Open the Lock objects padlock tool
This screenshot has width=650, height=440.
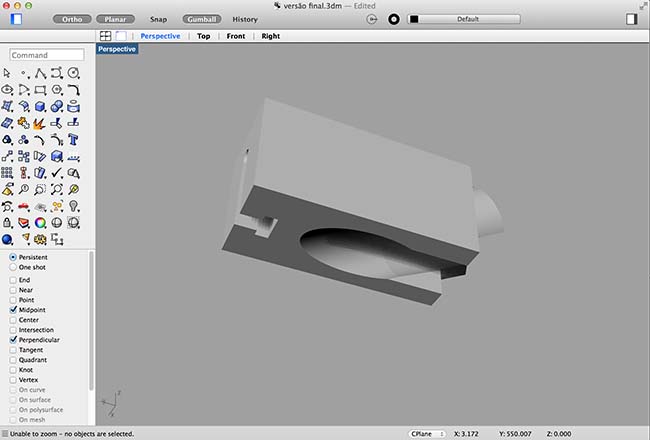coord(7,223)
